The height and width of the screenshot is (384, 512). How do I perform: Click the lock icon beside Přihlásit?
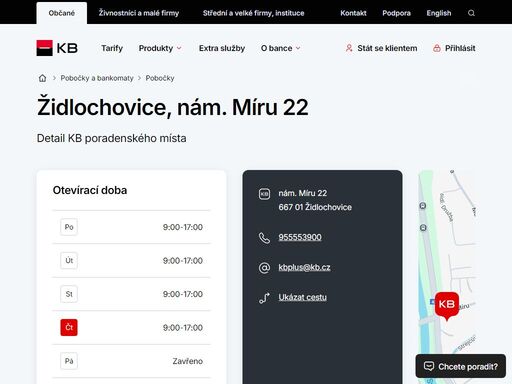[x=437, y=48]
